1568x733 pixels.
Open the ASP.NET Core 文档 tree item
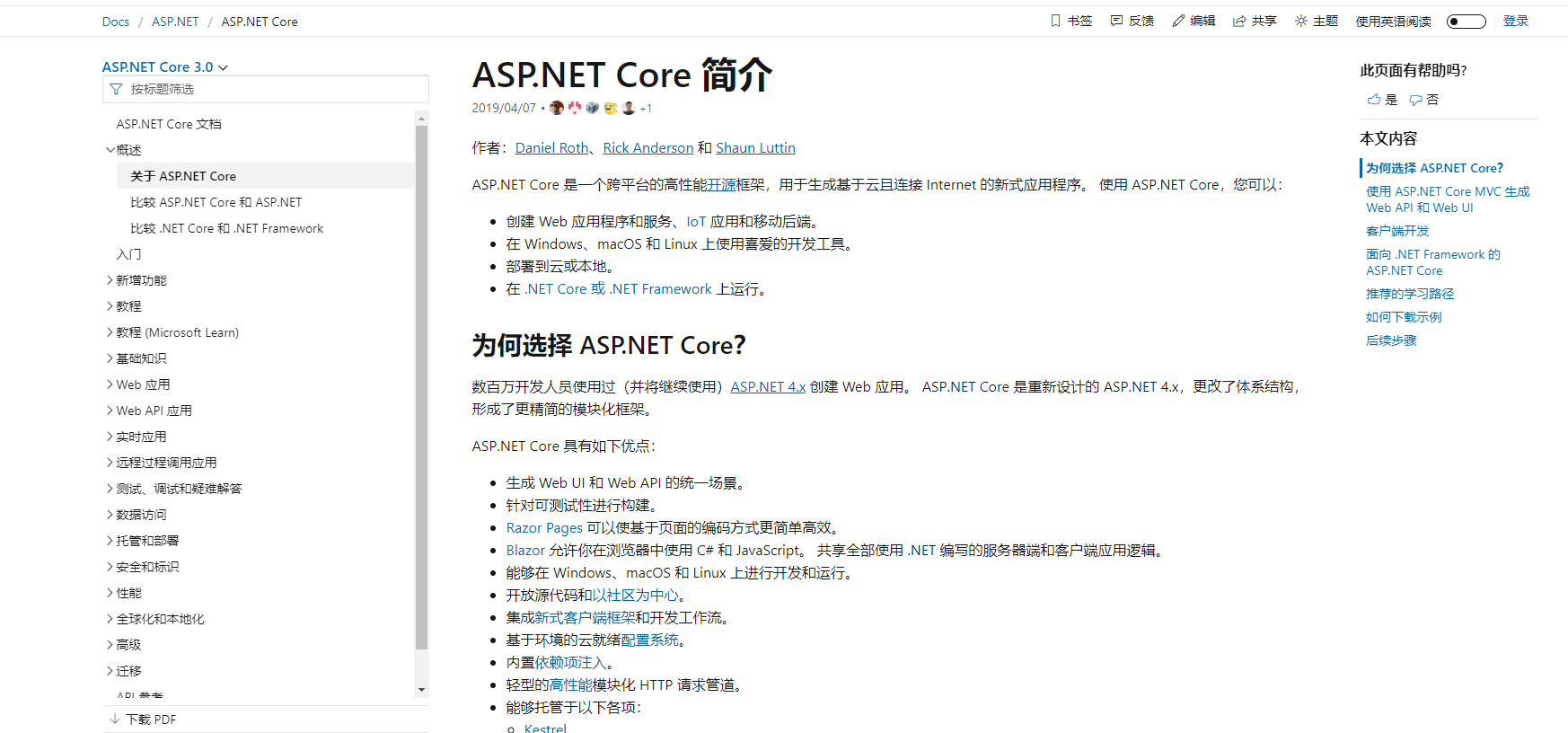point(169,124)
